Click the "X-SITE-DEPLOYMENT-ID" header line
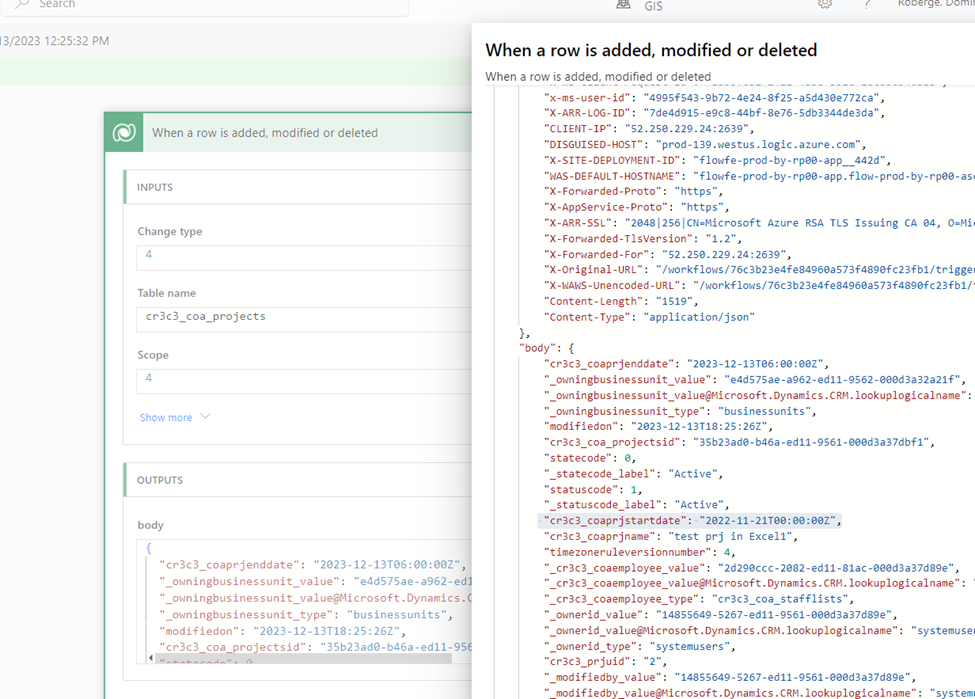Screen dimensions: 975x699 coord(718,160)
